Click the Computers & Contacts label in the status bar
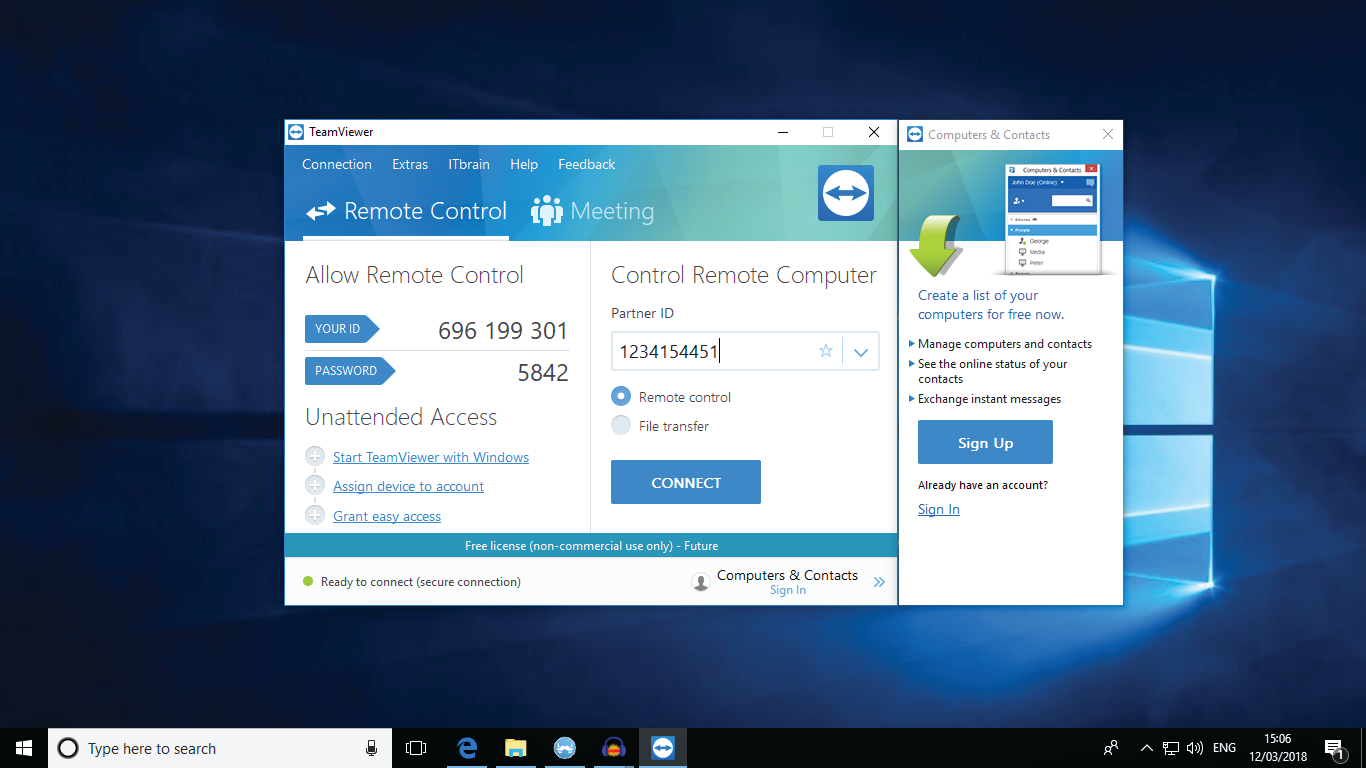Screen dimensions: 1366x768 (787, 575)
